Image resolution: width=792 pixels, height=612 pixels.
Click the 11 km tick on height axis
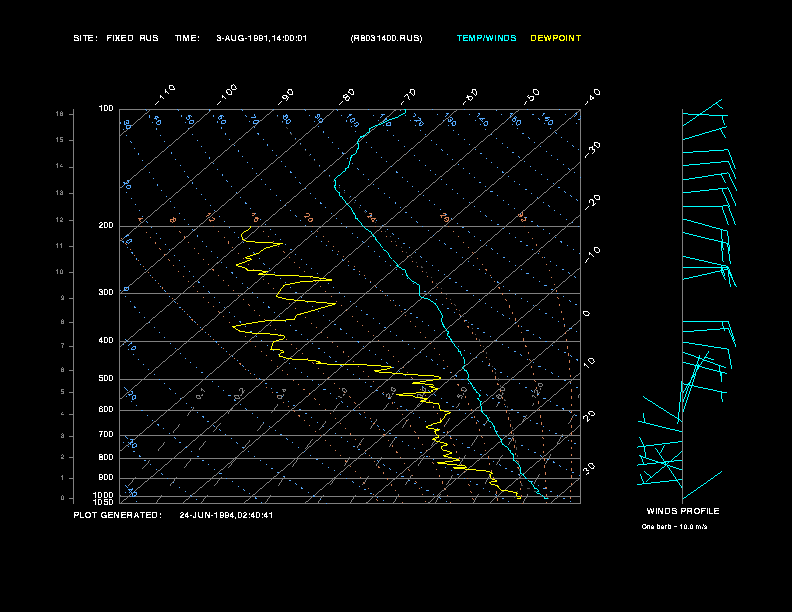[x=60, y=246]
